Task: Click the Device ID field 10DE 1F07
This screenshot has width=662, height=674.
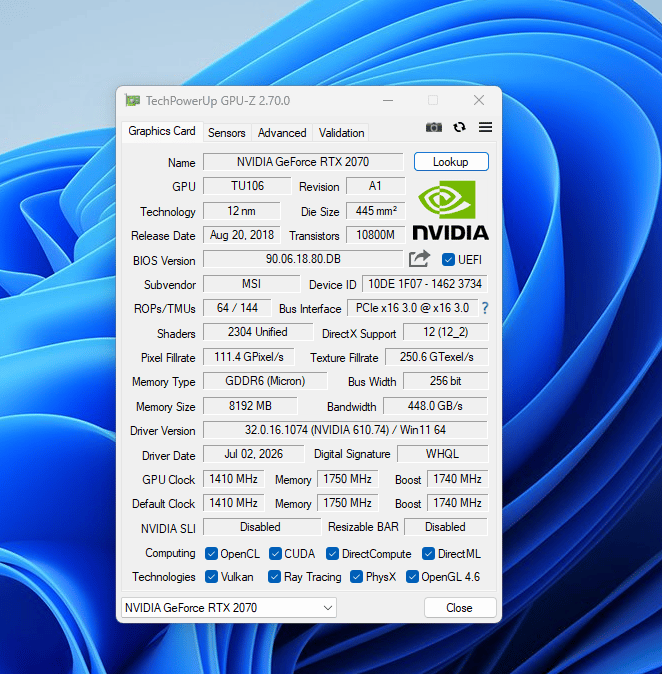Action: pyautogui.click(x=425, y=284)
